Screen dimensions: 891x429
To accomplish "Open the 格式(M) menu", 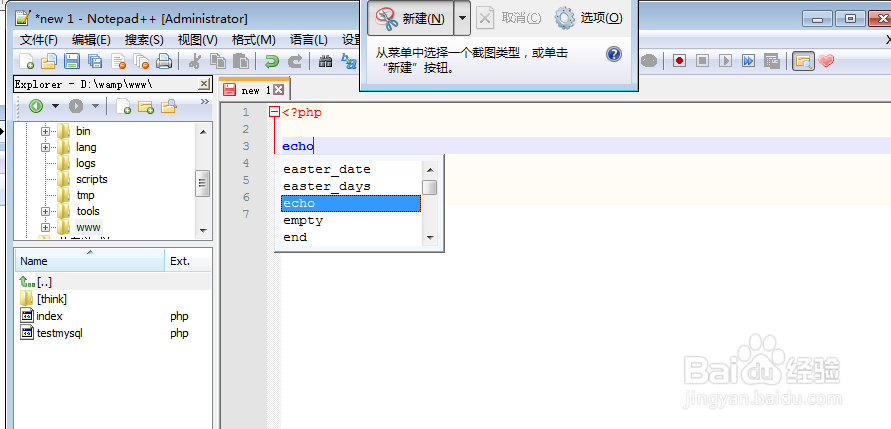I will click(x=253, y=40).
